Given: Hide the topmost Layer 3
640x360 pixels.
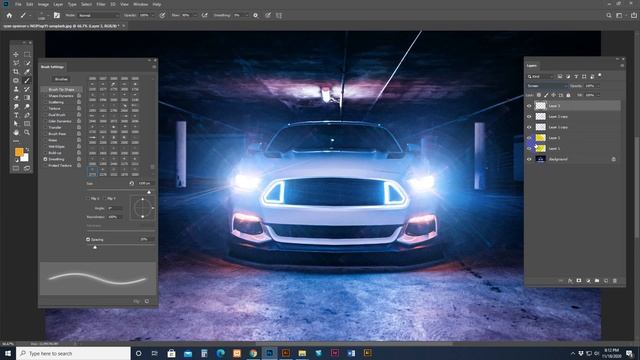Looking at the screenshot, I should [x=529, y=106].
